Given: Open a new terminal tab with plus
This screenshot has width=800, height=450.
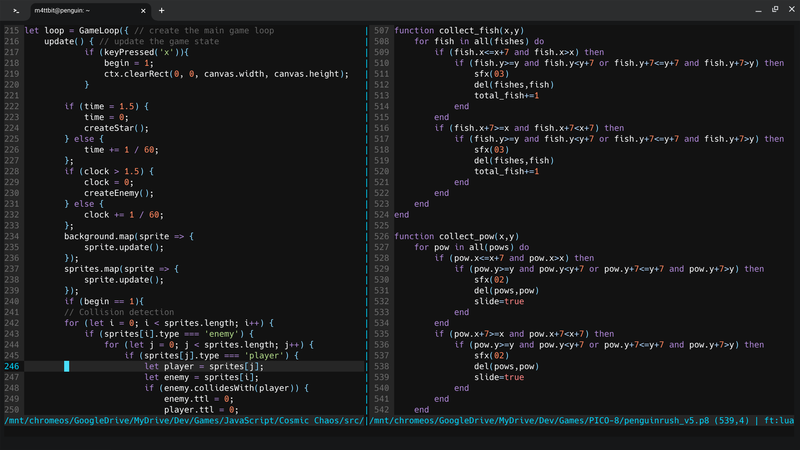Looking at the screenshot, I should pyautogui.click(x=161, y=10).
